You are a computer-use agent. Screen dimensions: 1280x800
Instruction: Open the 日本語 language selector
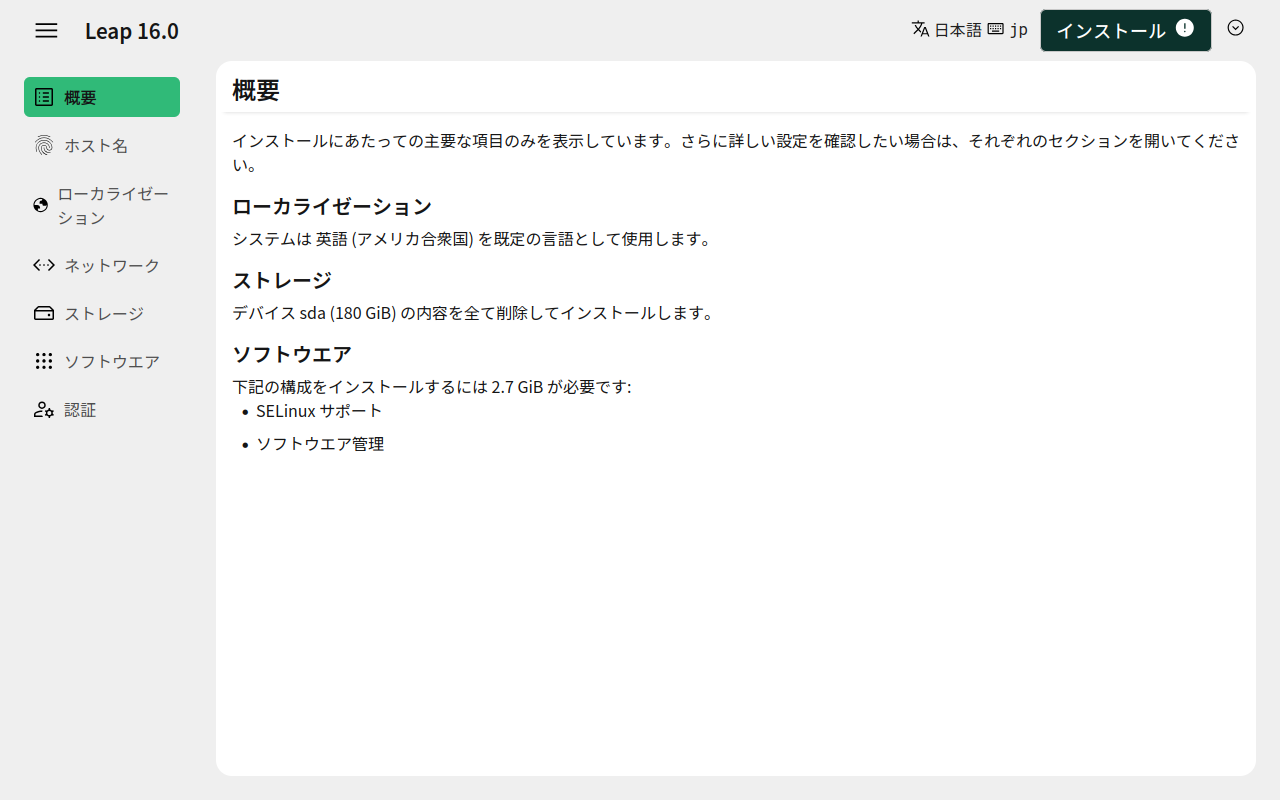click(958, 30)
